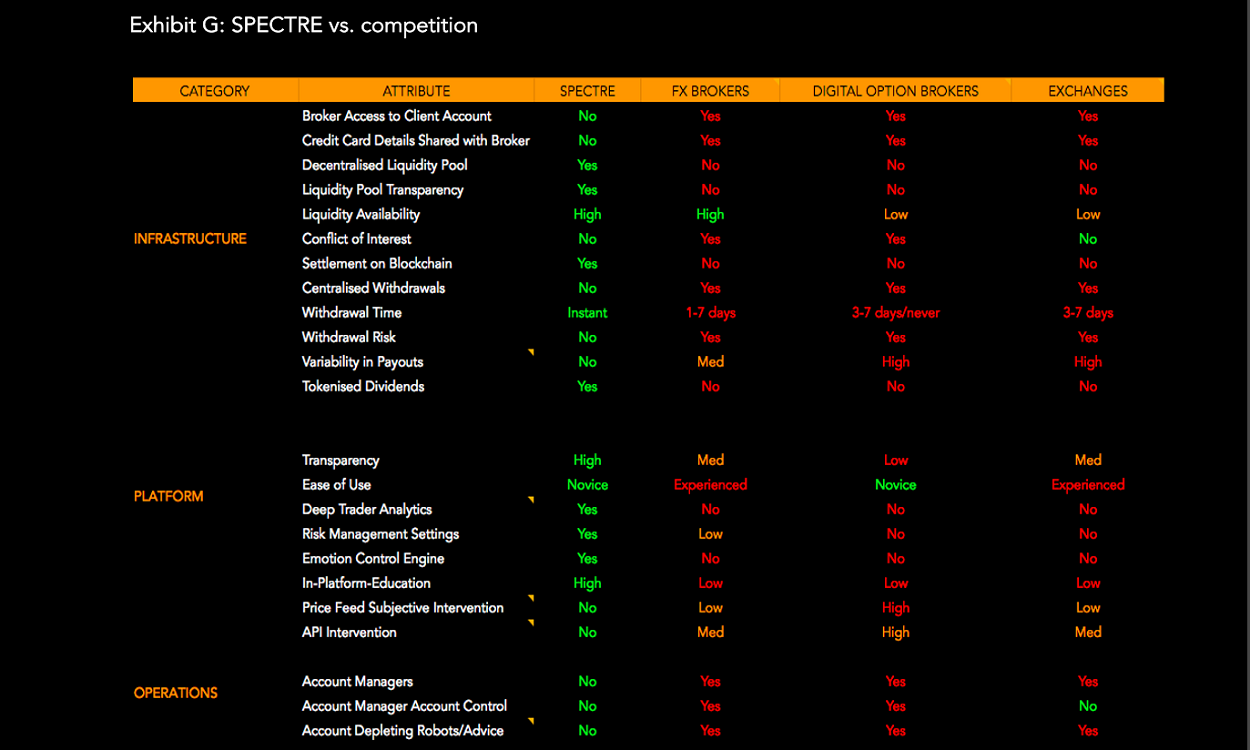1250x750 pixels.
Task: Select the INFRASTRUCTURE category label
Action: tap(190, 239)
